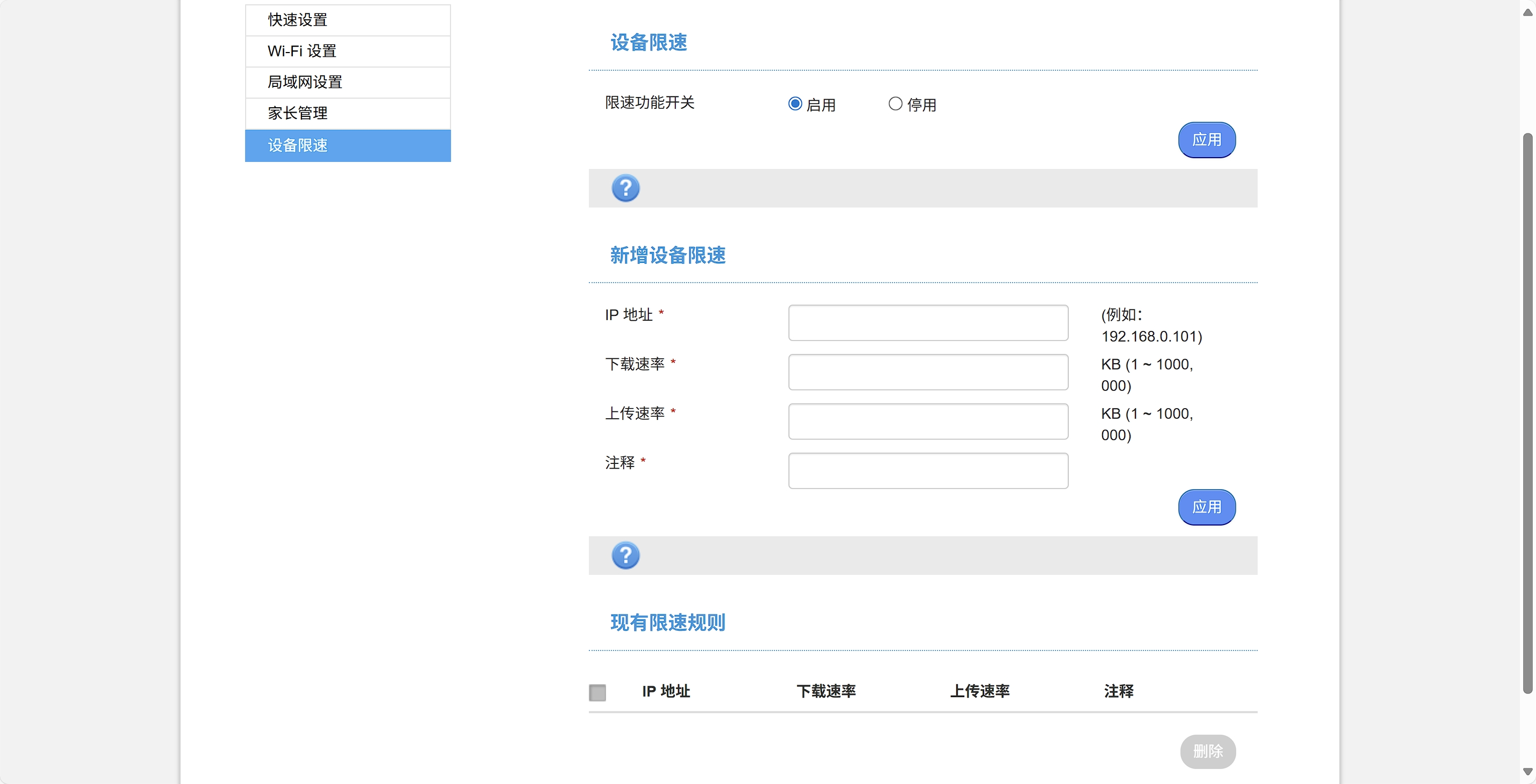Image resolution: width=1536 pixels, height=784 pixels.
Task: Focus the 上传速率 input field
Action: coord(928,421)
